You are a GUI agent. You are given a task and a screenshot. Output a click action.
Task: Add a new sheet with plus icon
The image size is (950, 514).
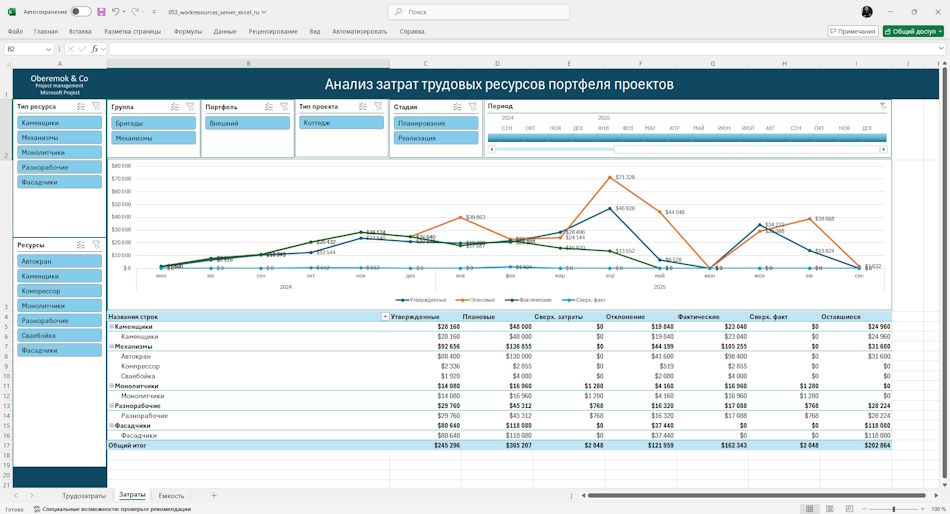click(213, 495)
